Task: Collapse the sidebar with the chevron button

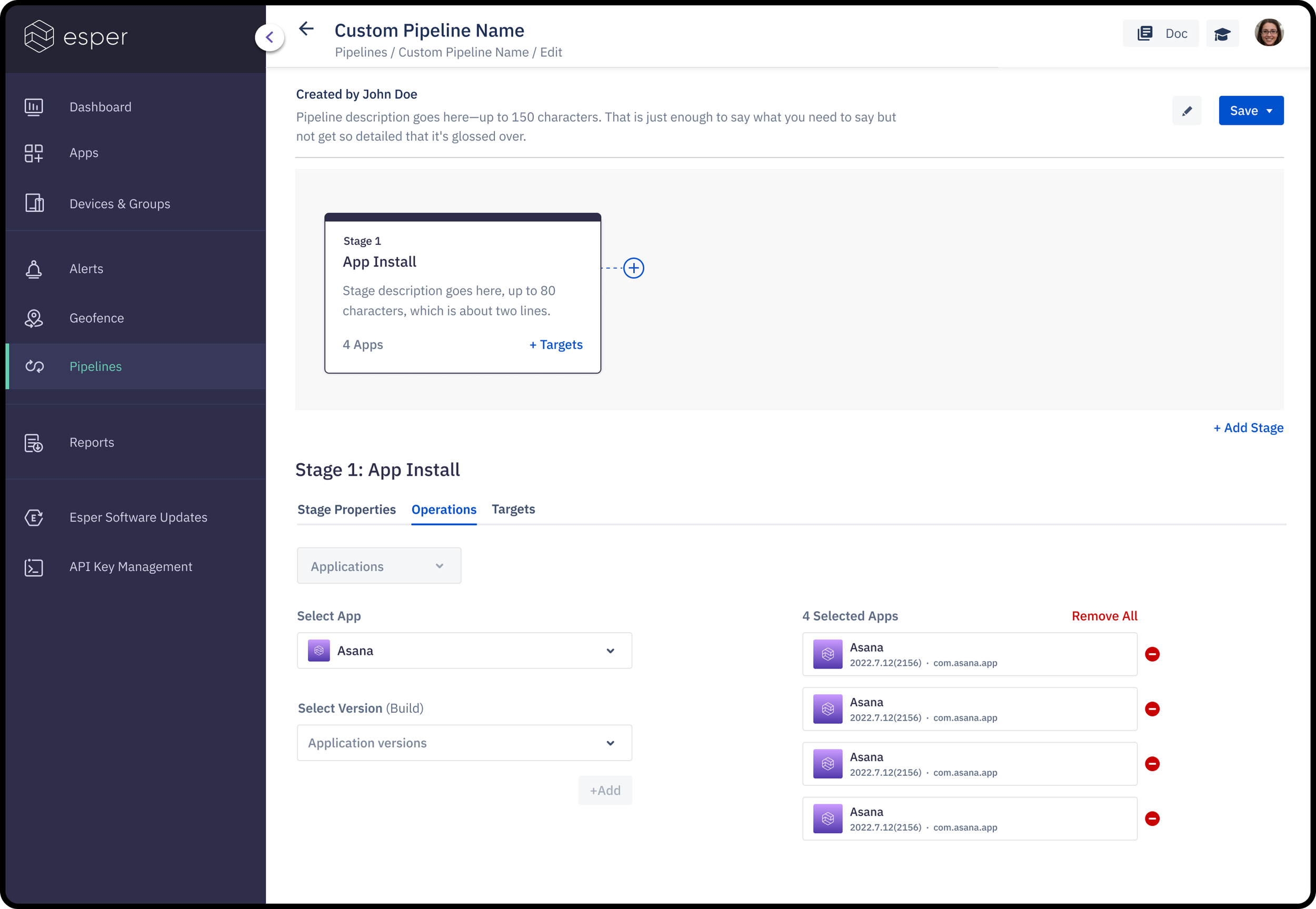Action: pyautogui.click(x=270, y=37)
